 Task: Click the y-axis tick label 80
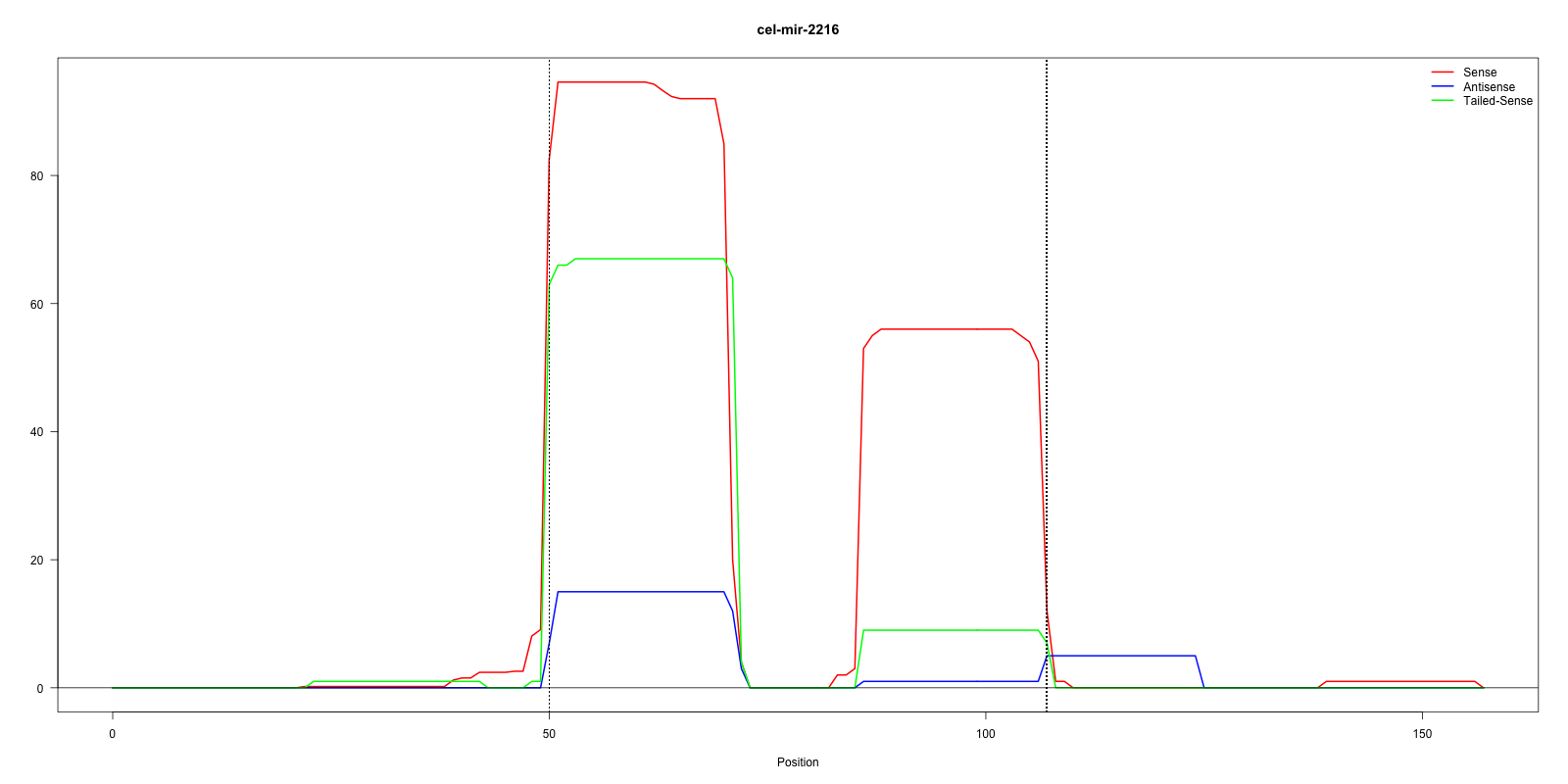pyautogui.click(x=37, y=176)
